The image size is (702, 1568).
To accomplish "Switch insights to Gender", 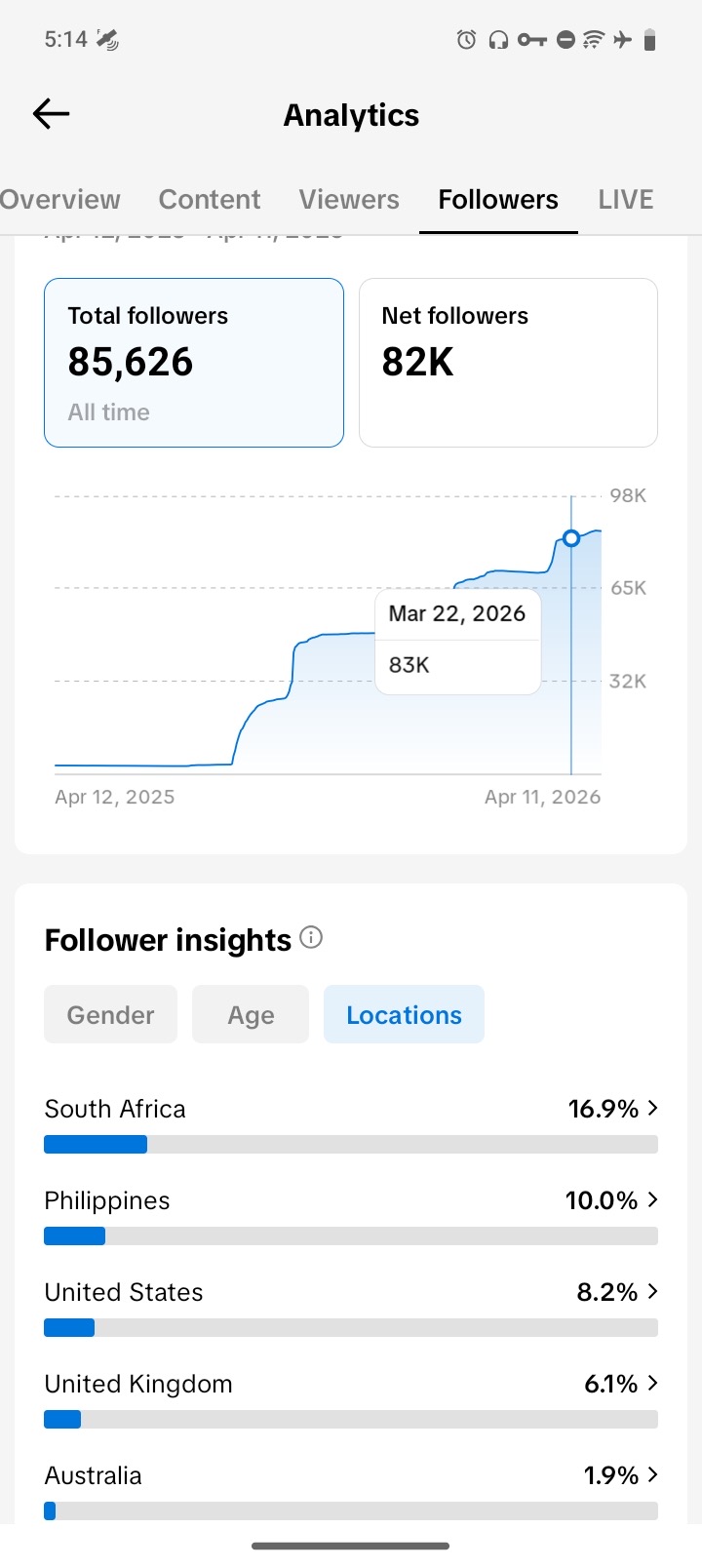I will click(x=111, y=1015).
